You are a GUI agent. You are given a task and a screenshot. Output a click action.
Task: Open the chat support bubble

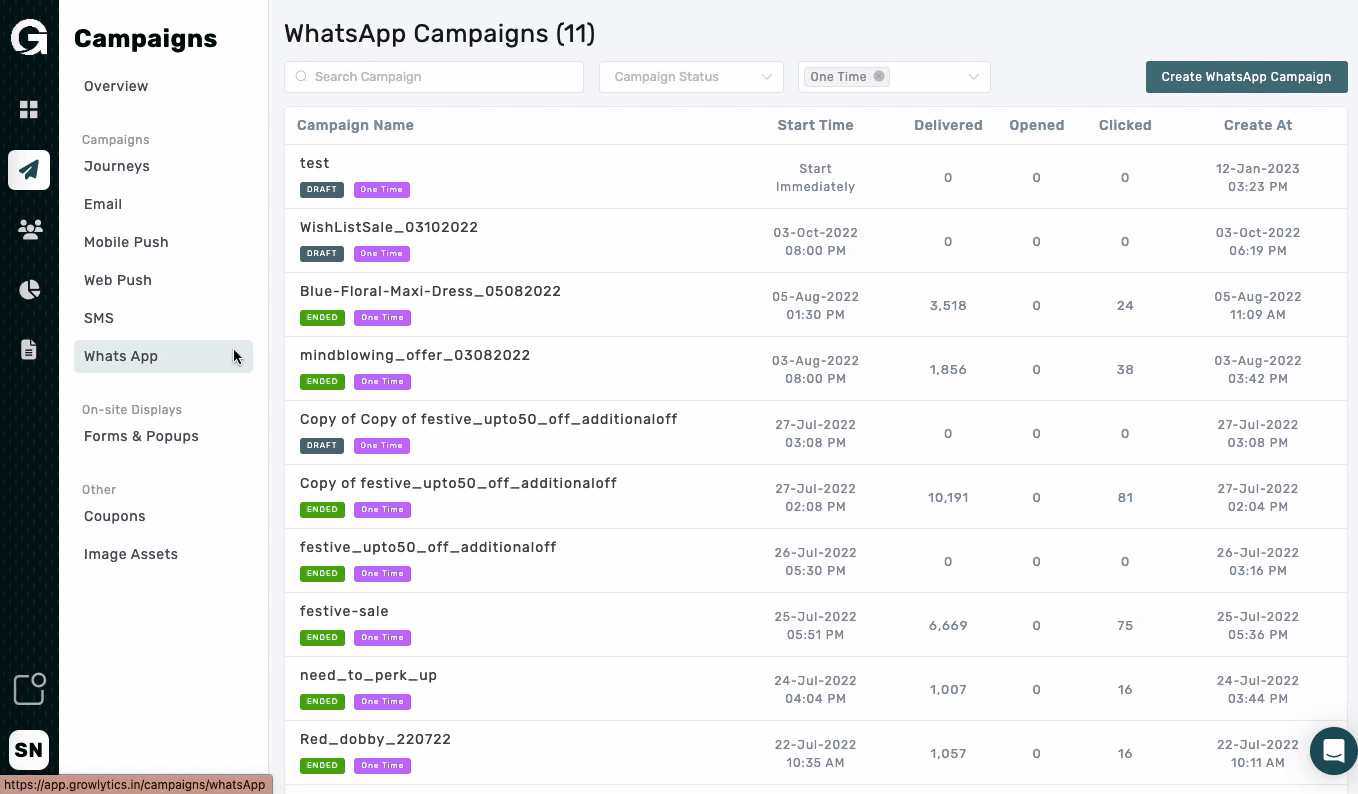click(1333, 751)
